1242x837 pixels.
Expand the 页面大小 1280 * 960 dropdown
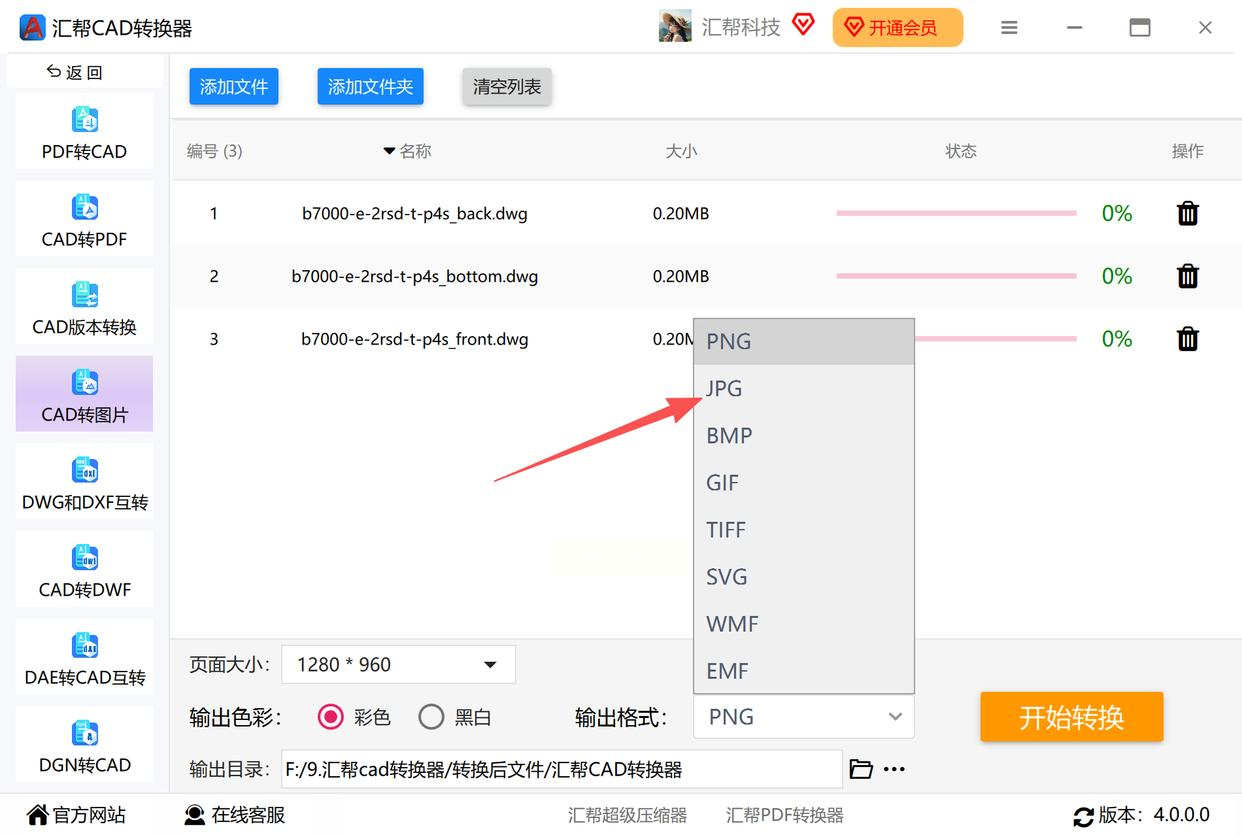399,664
